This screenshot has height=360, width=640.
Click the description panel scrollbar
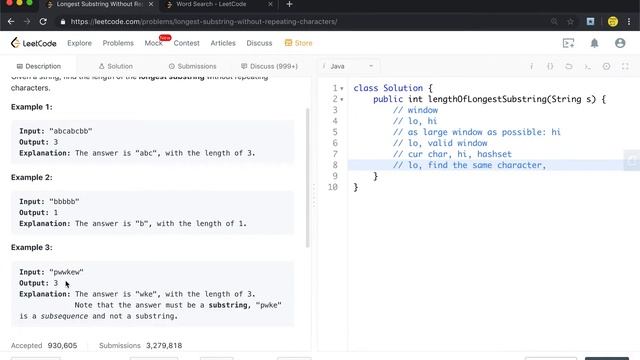coord(307,178)
